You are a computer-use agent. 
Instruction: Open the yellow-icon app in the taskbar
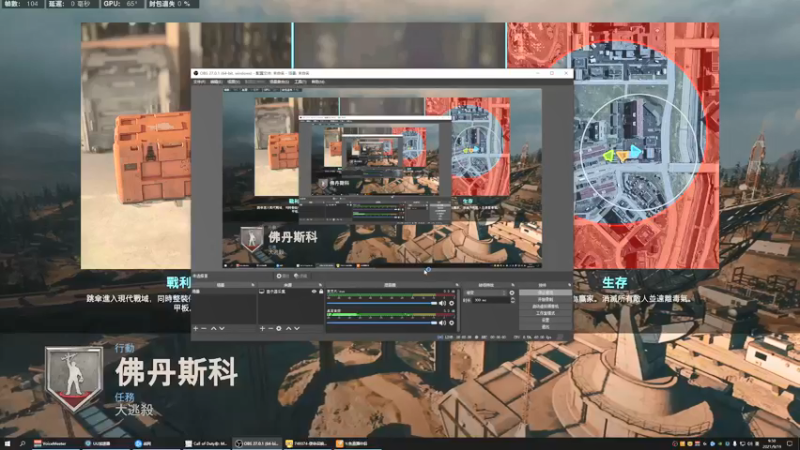coord(307,444)
